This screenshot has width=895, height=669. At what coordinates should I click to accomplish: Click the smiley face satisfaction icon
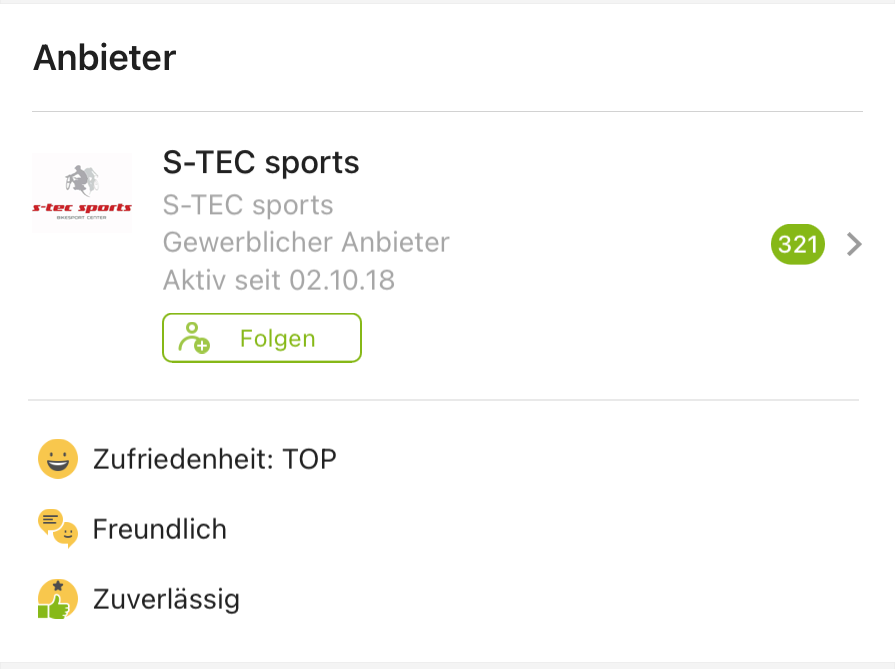(58, 459)
